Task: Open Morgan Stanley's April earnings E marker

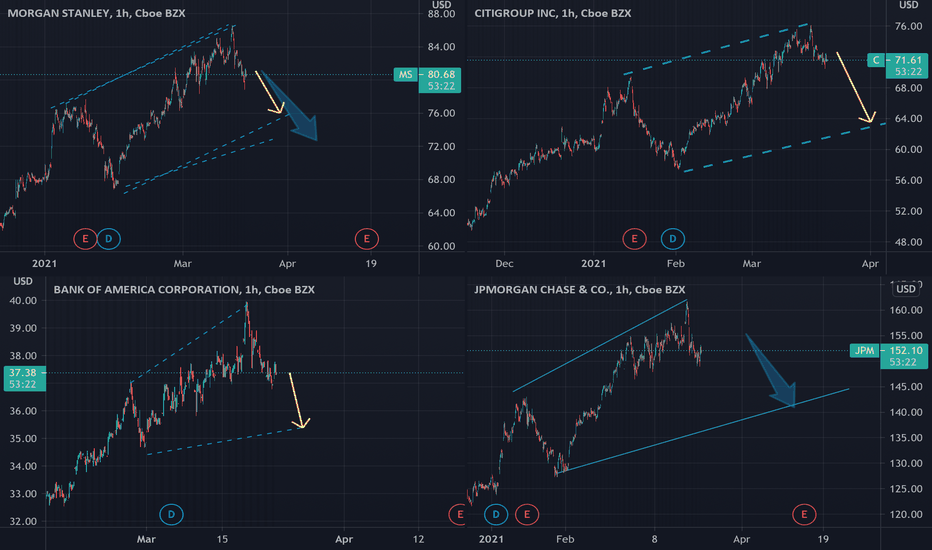Action: click(366, 239)
